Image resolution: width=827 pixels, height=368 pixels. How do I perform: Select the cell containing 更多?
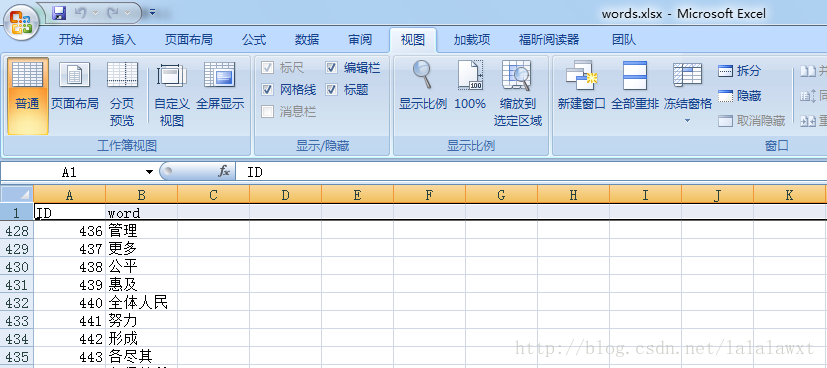pyautogui.click(x=141, y=248)
